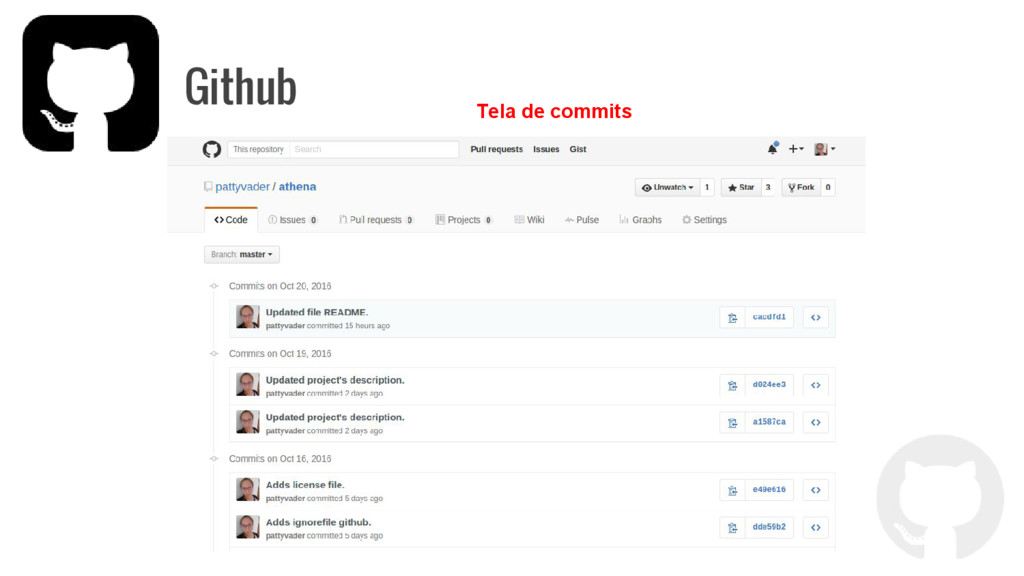Click avatar beside 'Updated file README.' commit
1024x576 pixels.
point(248,317)
